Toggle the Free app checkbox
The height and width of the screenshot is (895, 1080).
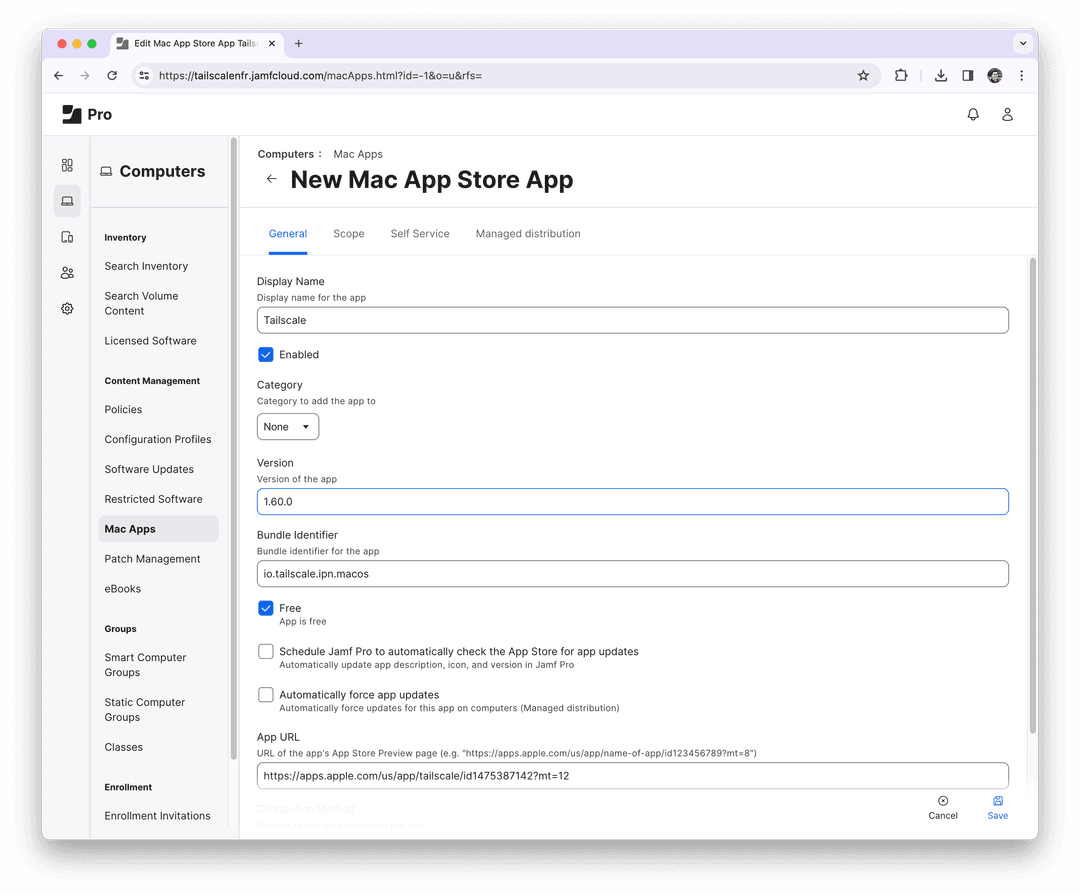click(x=266, y=608)
